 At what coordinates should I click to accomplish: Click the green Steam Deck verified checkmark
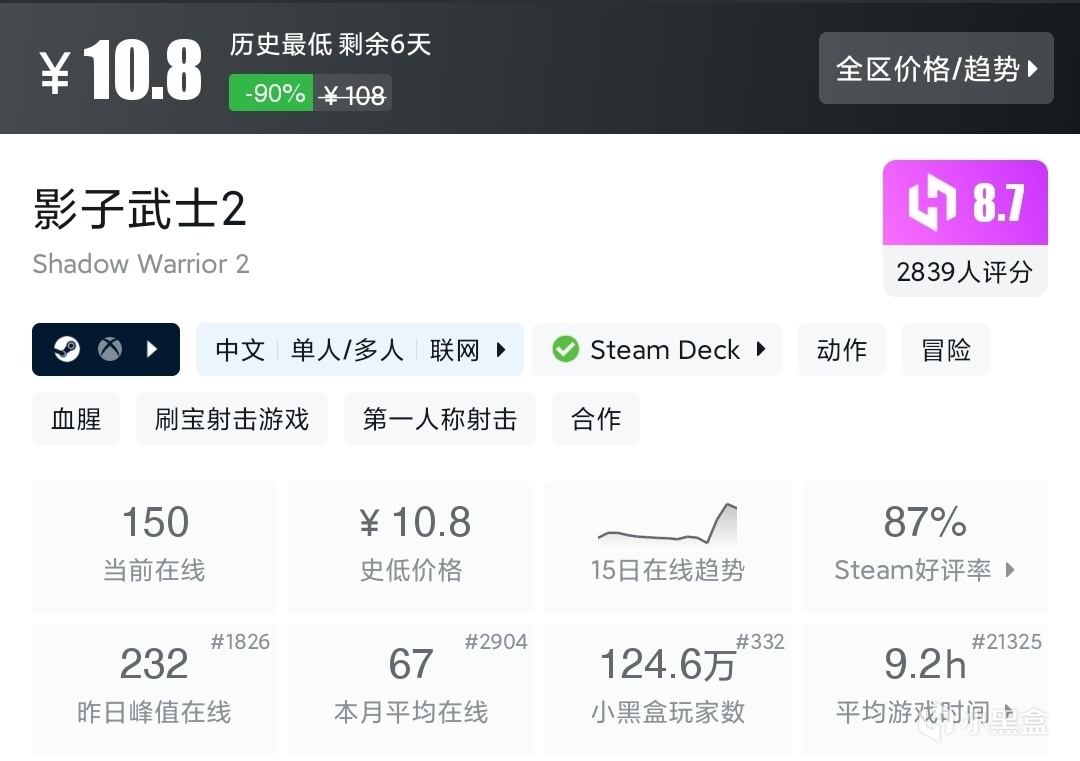[x=565, y=350]
